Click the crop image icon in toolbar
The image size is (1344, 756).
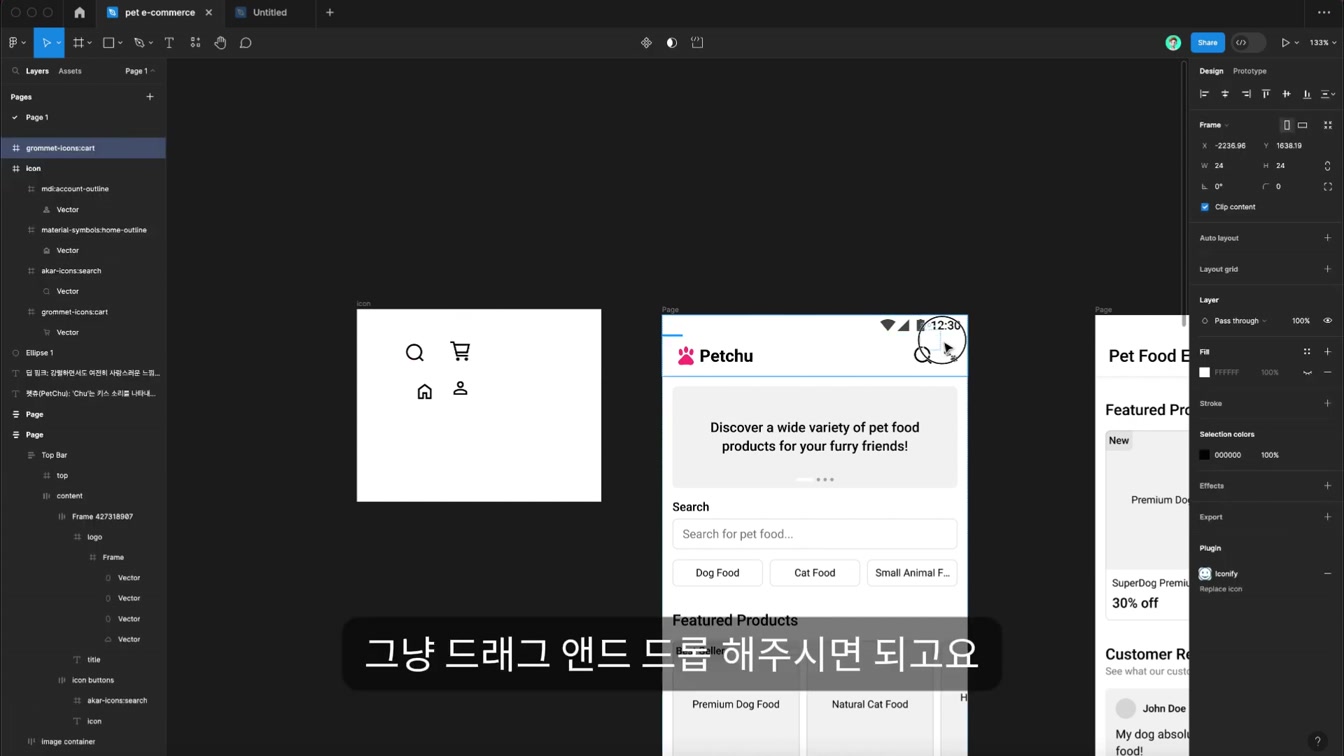697,43
